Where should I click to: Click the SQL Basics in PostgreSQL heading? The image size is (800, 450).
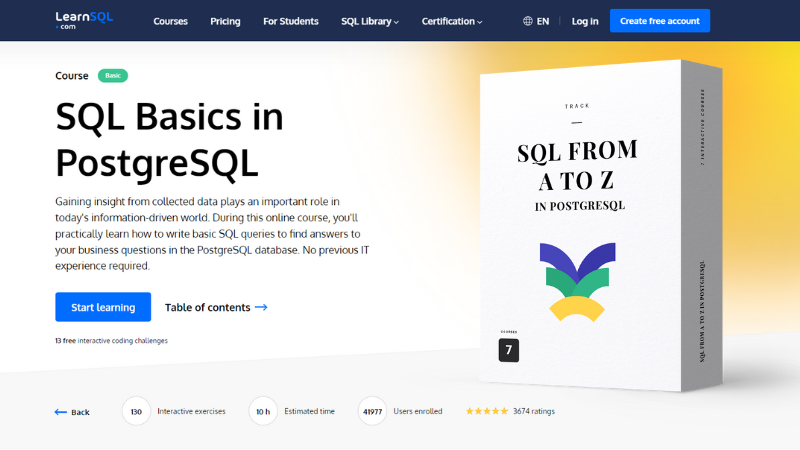(x=169, y=139)
